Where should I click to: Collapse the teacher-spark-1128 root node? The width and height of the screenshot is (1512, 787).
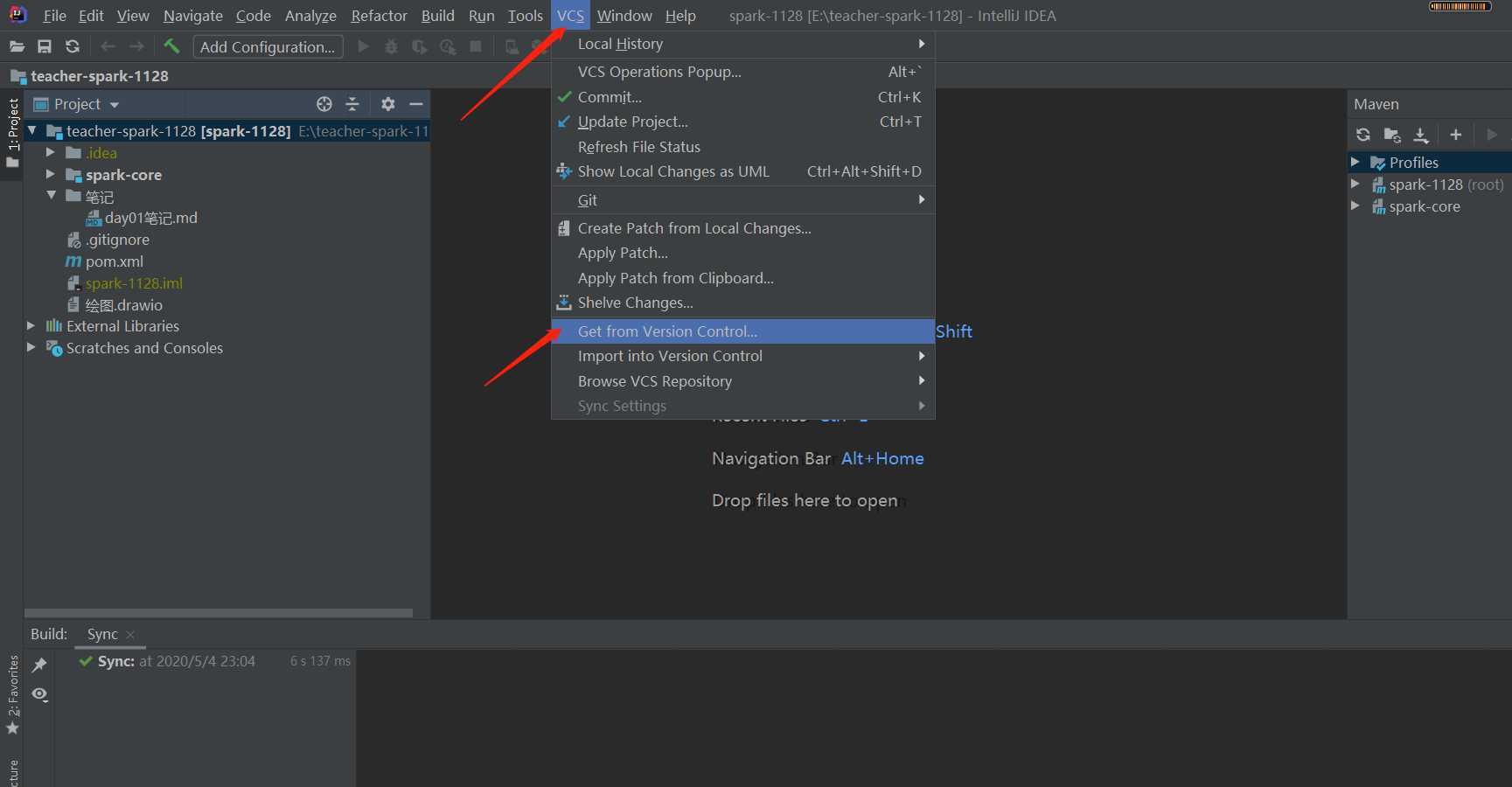(32, 131)
